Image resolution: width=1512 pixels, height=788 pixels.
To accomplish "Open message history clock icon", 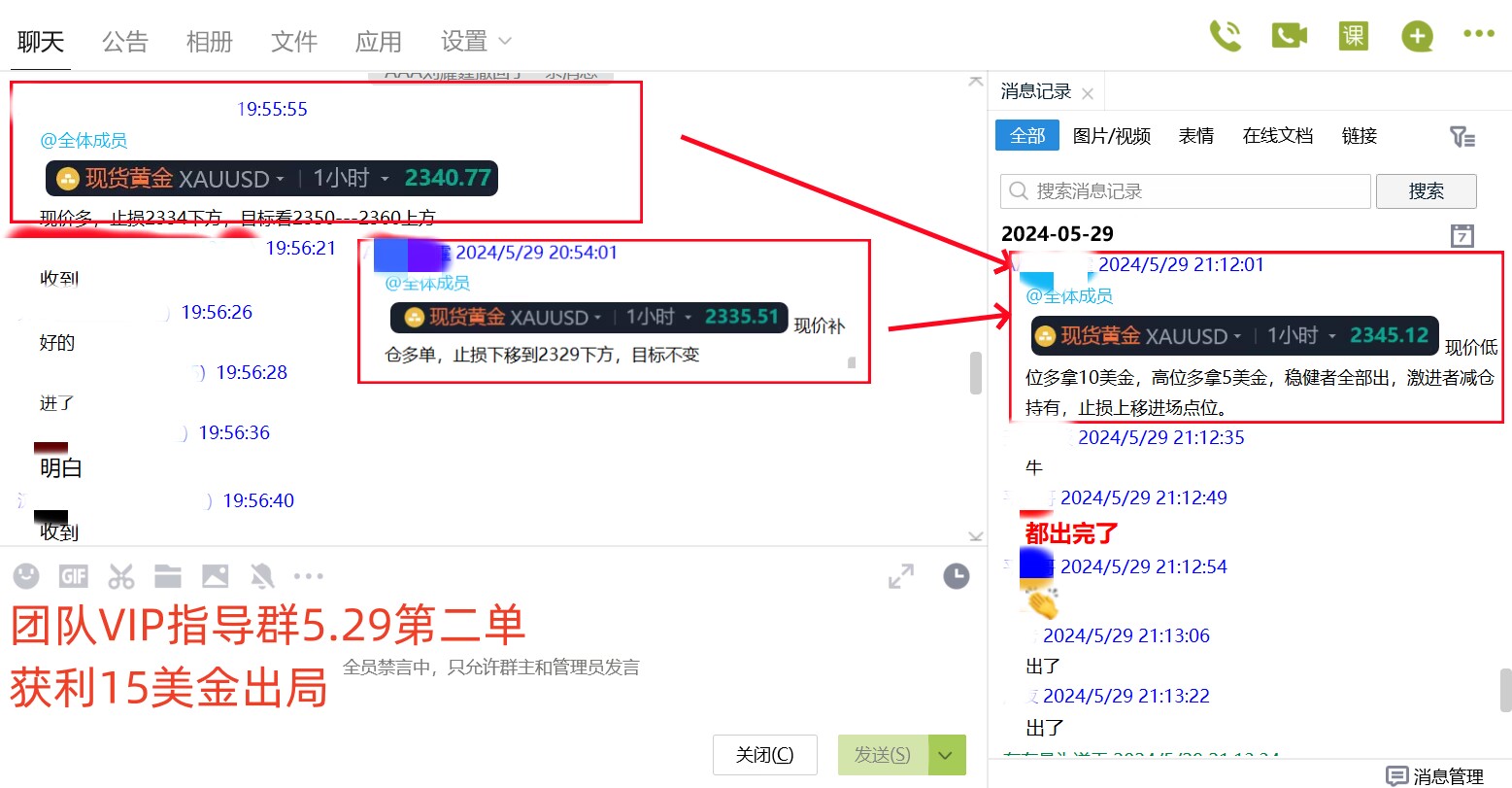I will 957,576.
